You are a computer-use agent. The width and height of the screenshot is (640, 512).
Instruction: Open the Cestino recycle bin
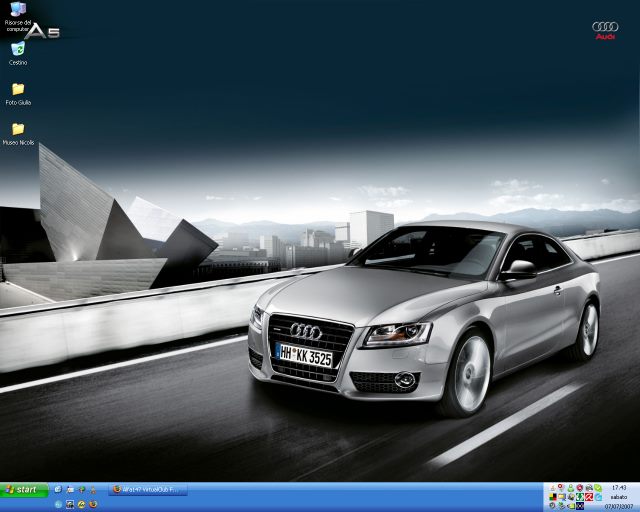[x=18, y=50]
